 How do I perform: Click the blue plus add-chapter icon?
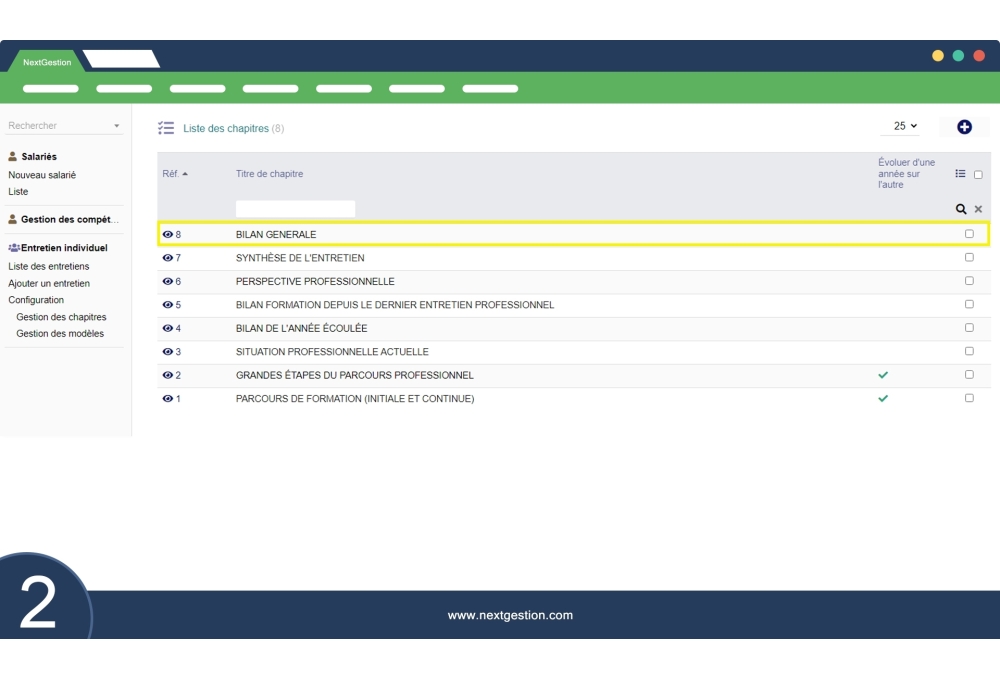click(964, 127)
